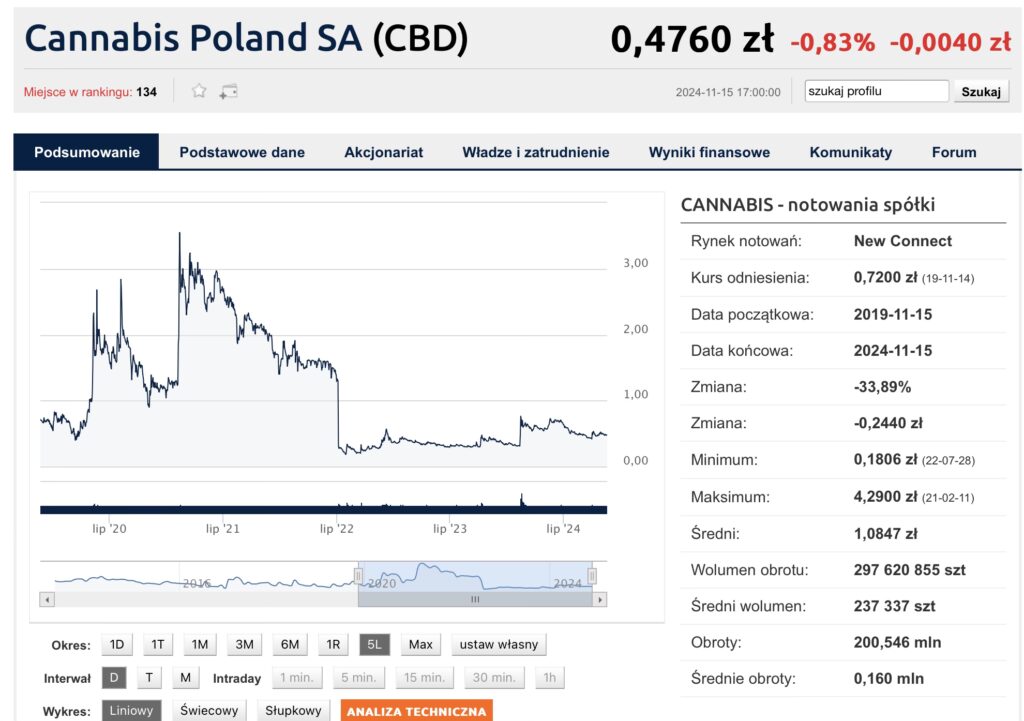
Task: Switch to the Wyniki finansowe tab
Action: tap(709, 152)
